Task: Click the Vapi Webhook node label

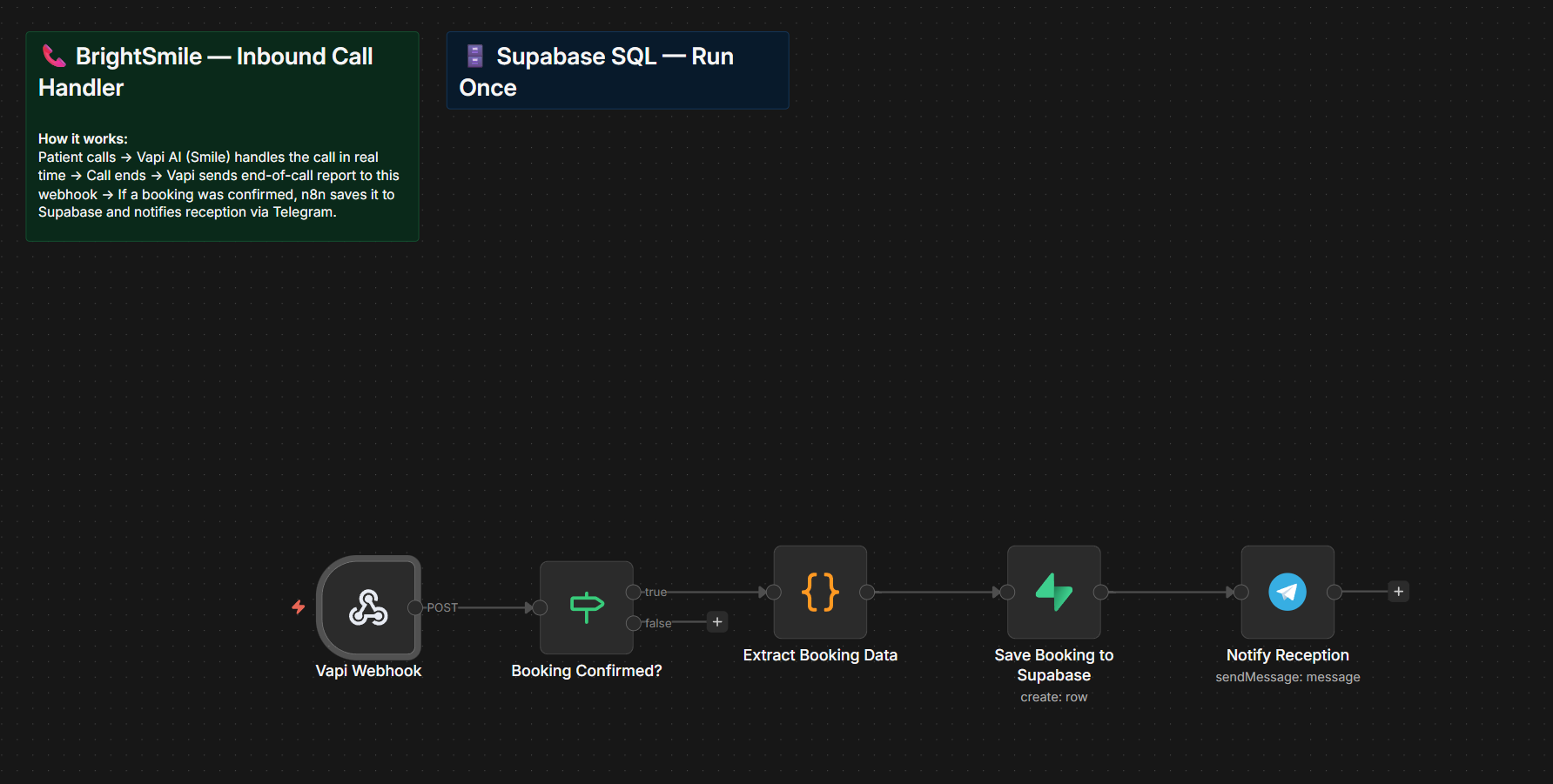Action: click(368, 671)
